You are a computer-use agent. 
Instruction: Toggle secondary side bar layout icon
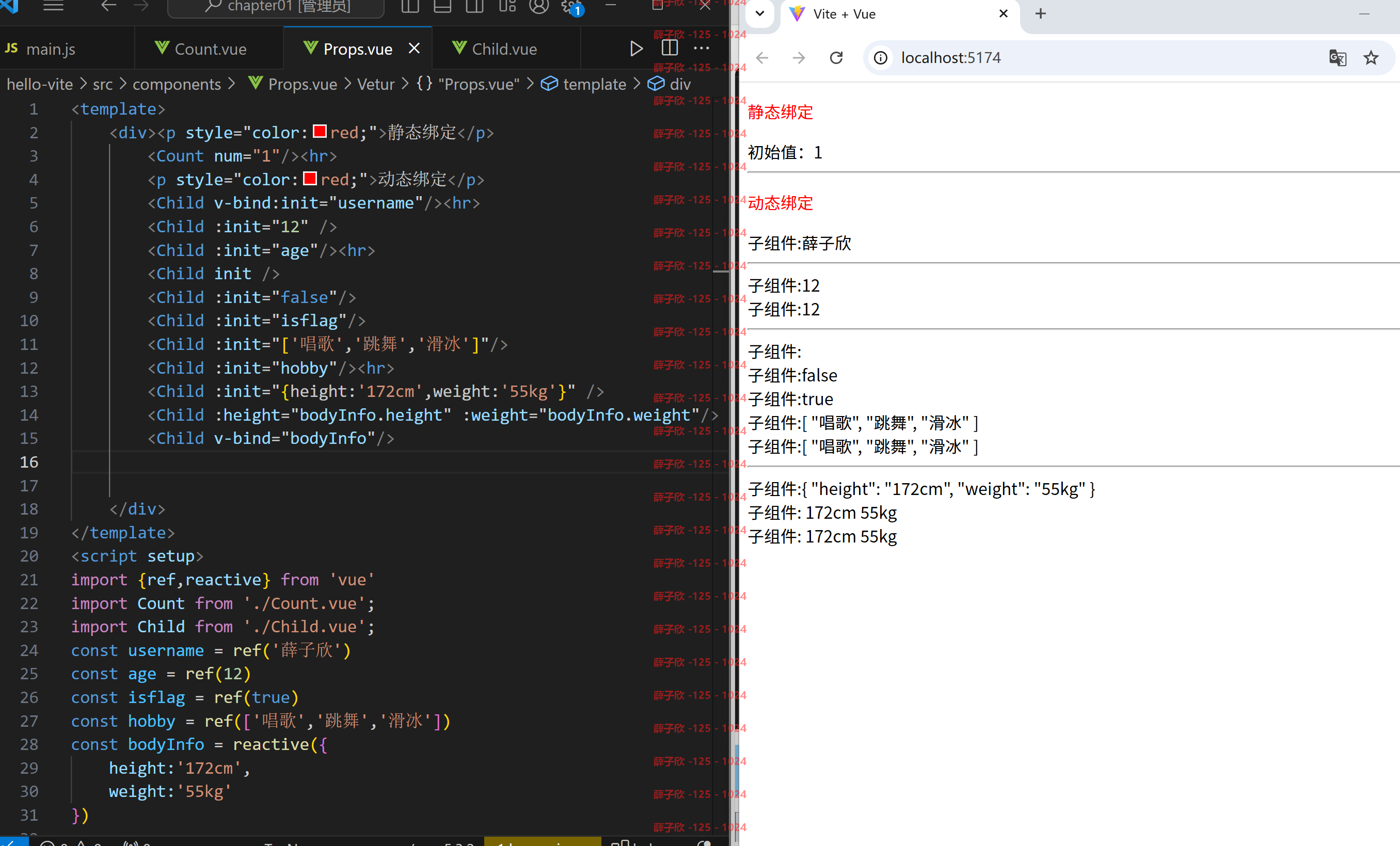click(474, 6)
